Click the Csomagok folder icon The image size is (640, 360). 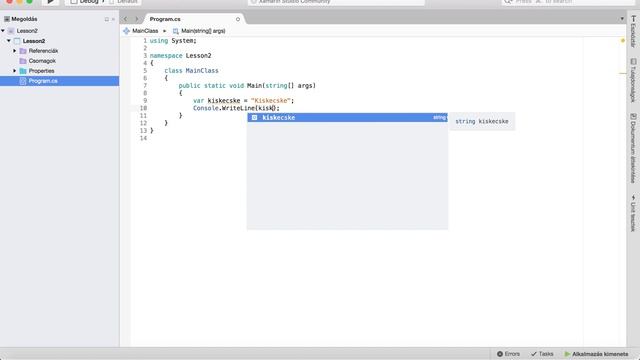(x=23, y=61)
